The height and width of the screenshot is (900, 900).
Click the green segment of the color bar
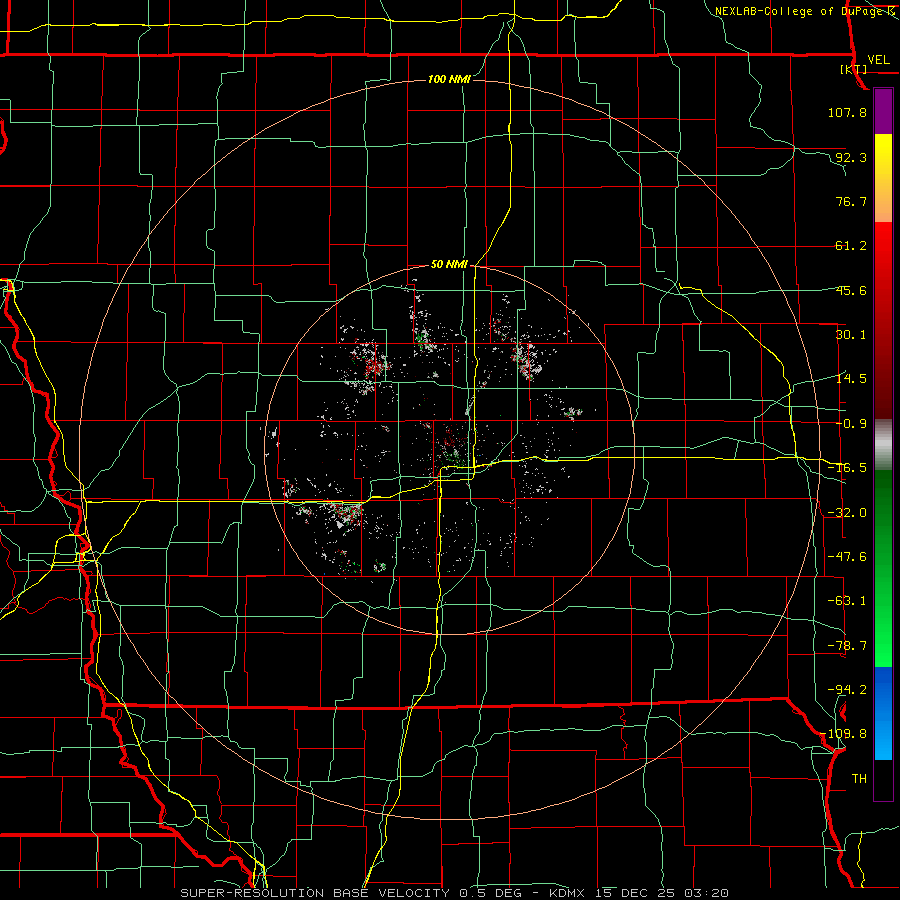883,568
